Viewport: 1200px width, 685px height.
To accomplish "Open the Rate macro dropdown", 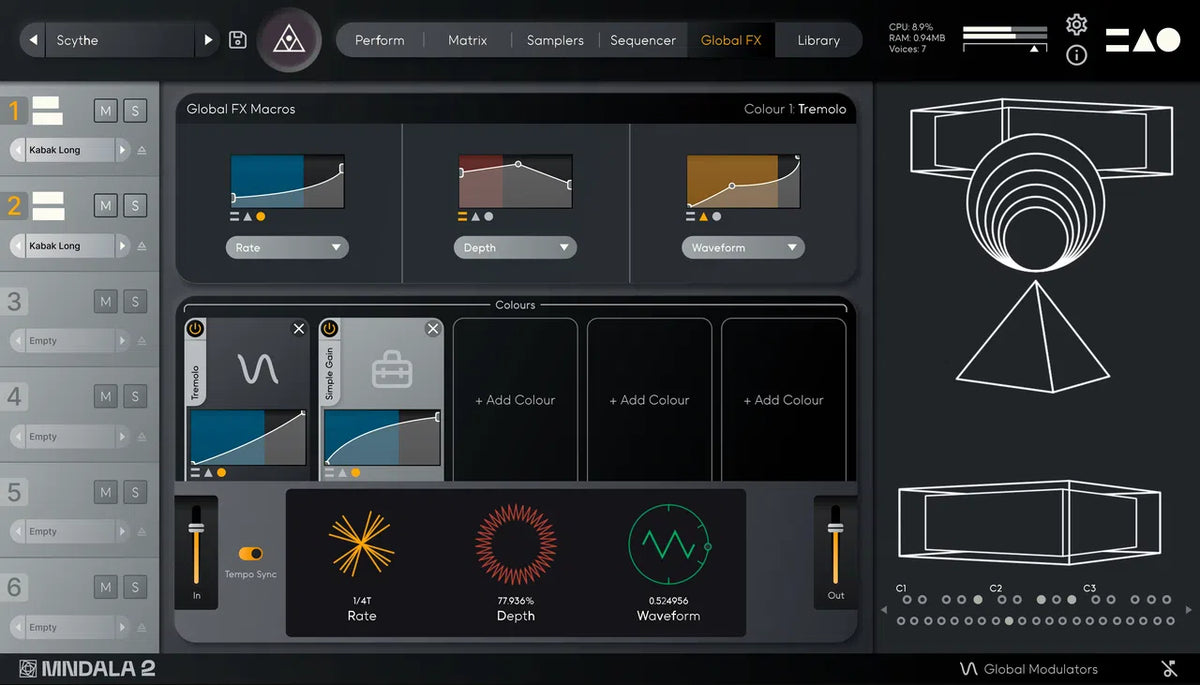I will (x=287, y=248).
